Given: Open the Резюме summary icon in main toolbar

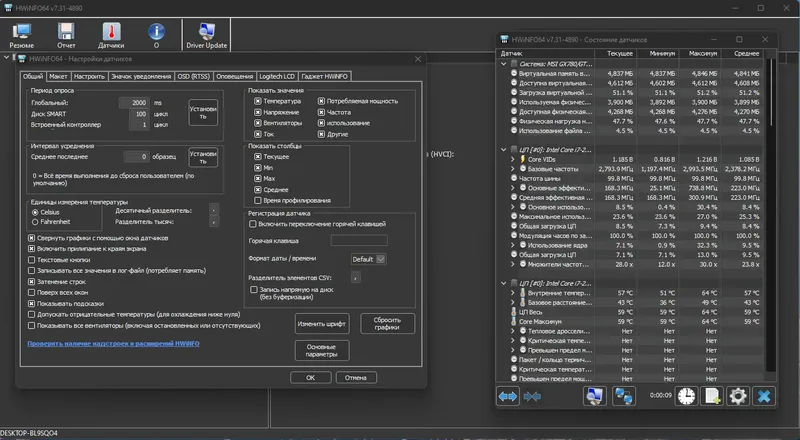Looking at the screenshot, I should 21,32.
